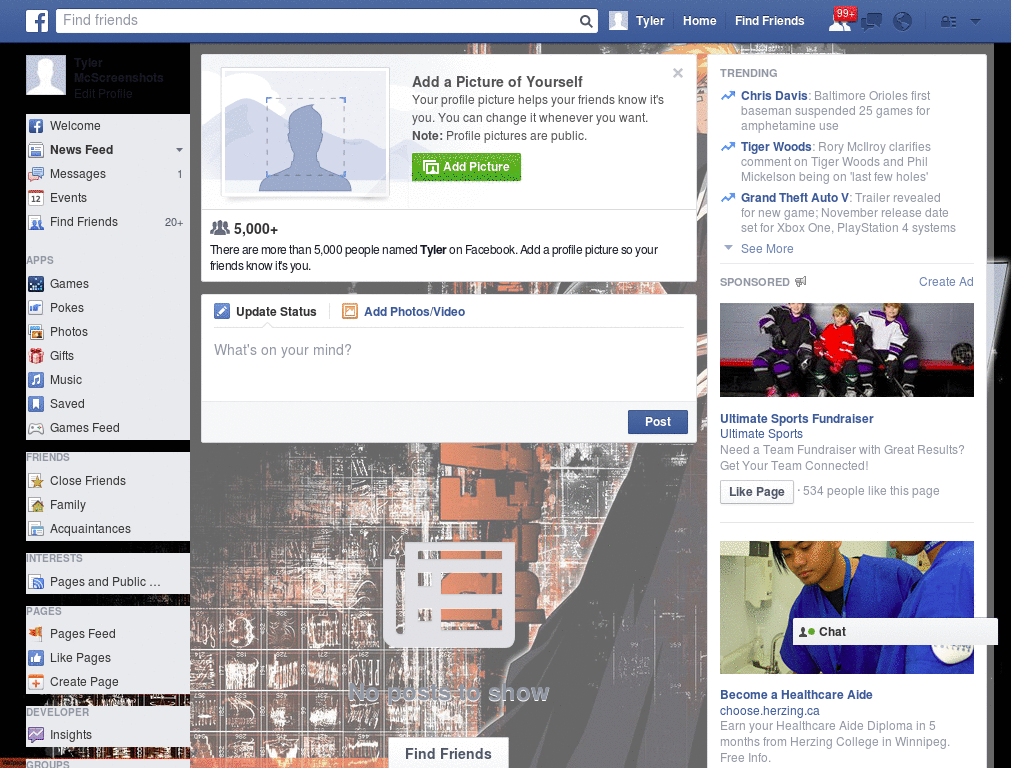Open account menu dropdown arrow
Screen dimensions: 1024x768
pos(976,22)
